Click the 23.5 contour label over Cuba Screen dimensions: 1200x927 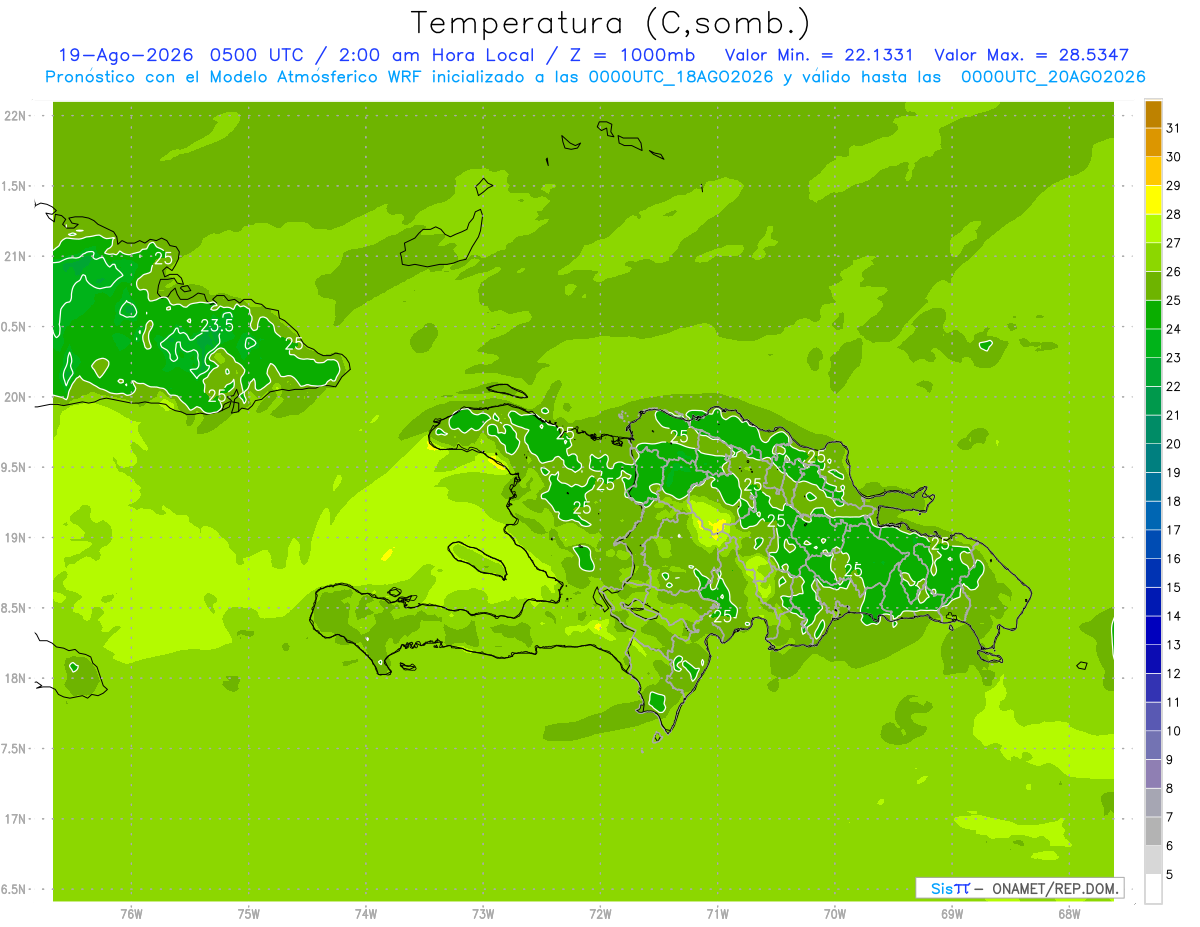pos(217,326)
